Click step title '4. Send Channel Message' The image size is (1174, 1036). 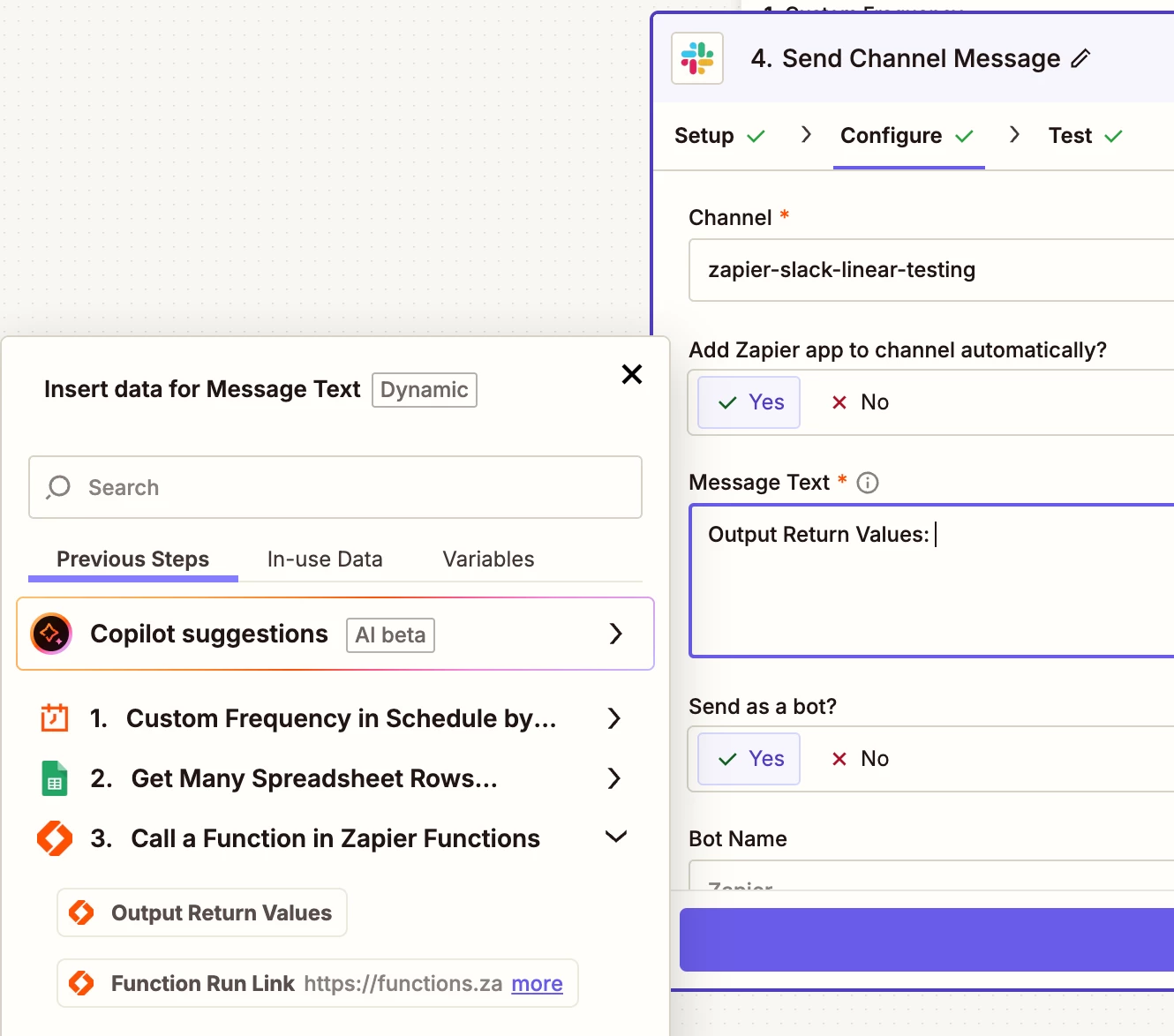point(906,58)
